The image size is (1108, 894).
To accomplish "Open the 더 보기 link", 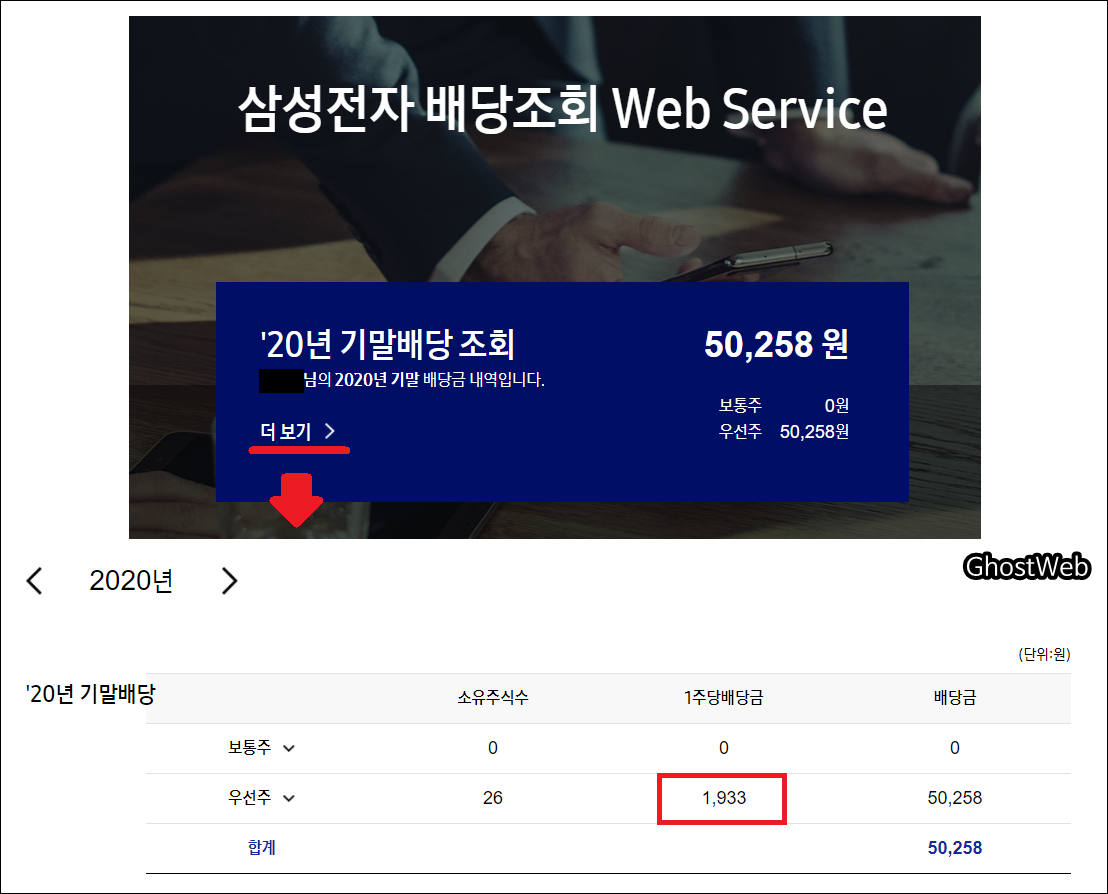I will (x=297, y=431).
